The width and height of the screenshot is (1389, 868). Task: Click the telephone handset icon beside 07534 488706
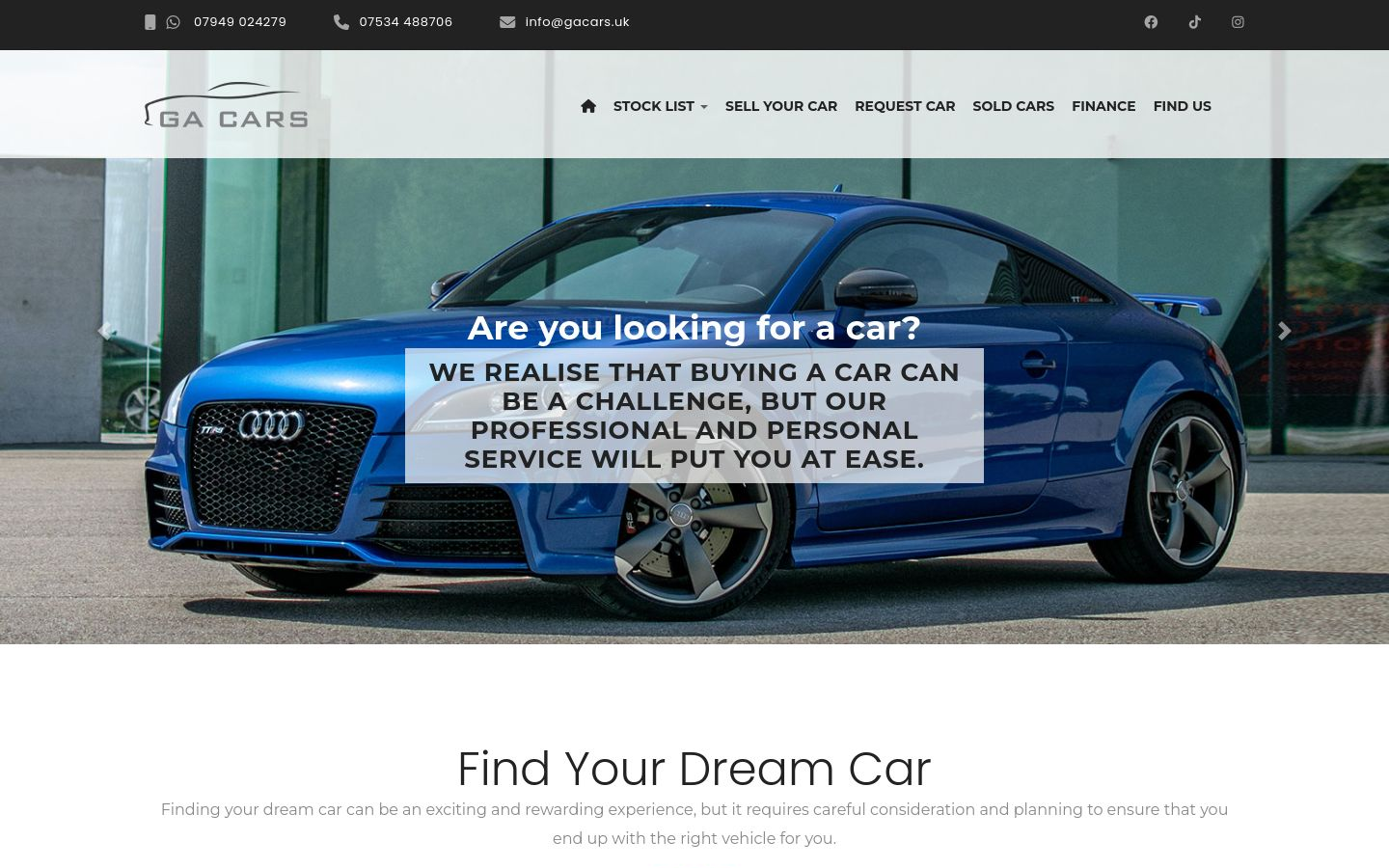point(341,22)
